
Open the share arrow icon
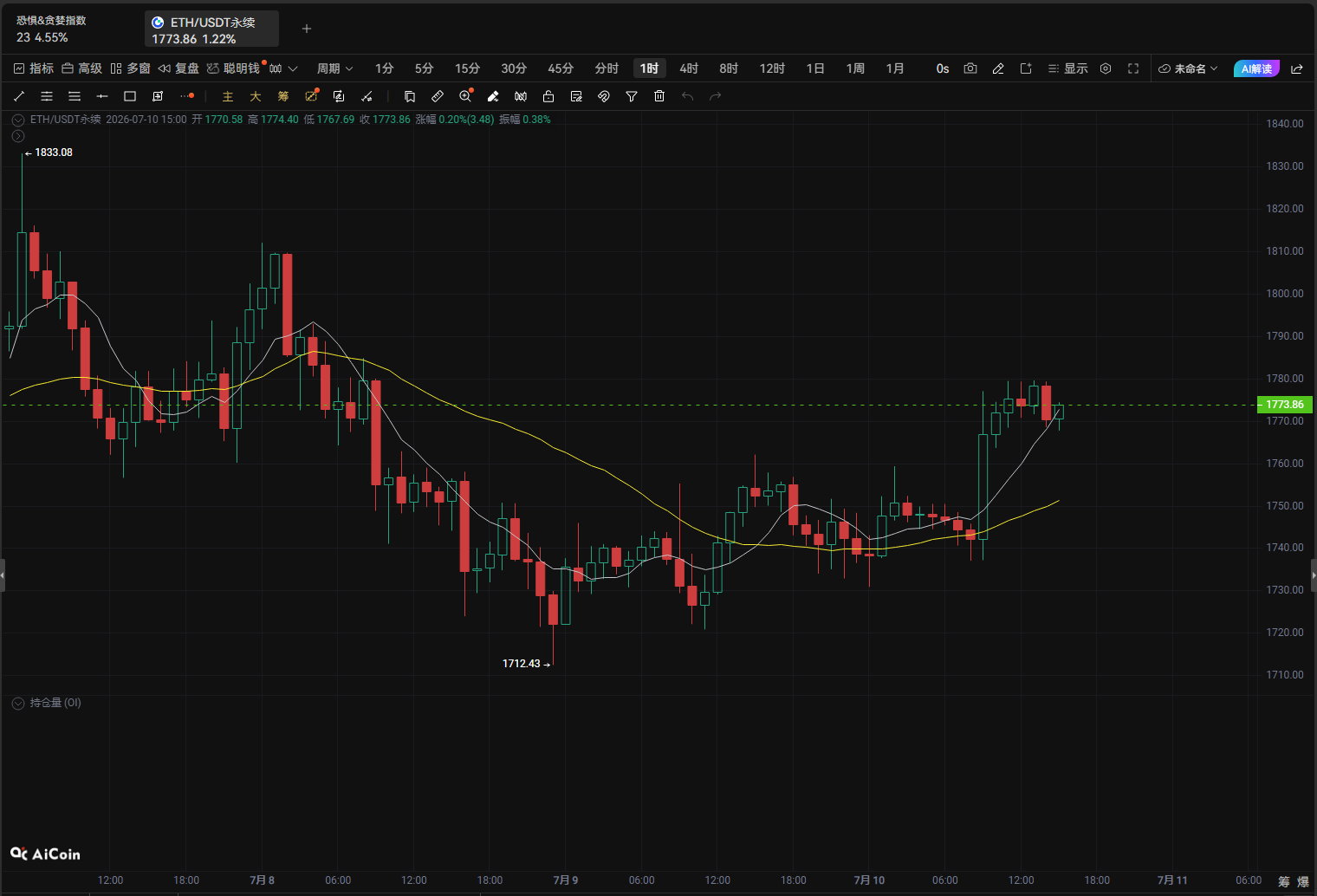1297,68
